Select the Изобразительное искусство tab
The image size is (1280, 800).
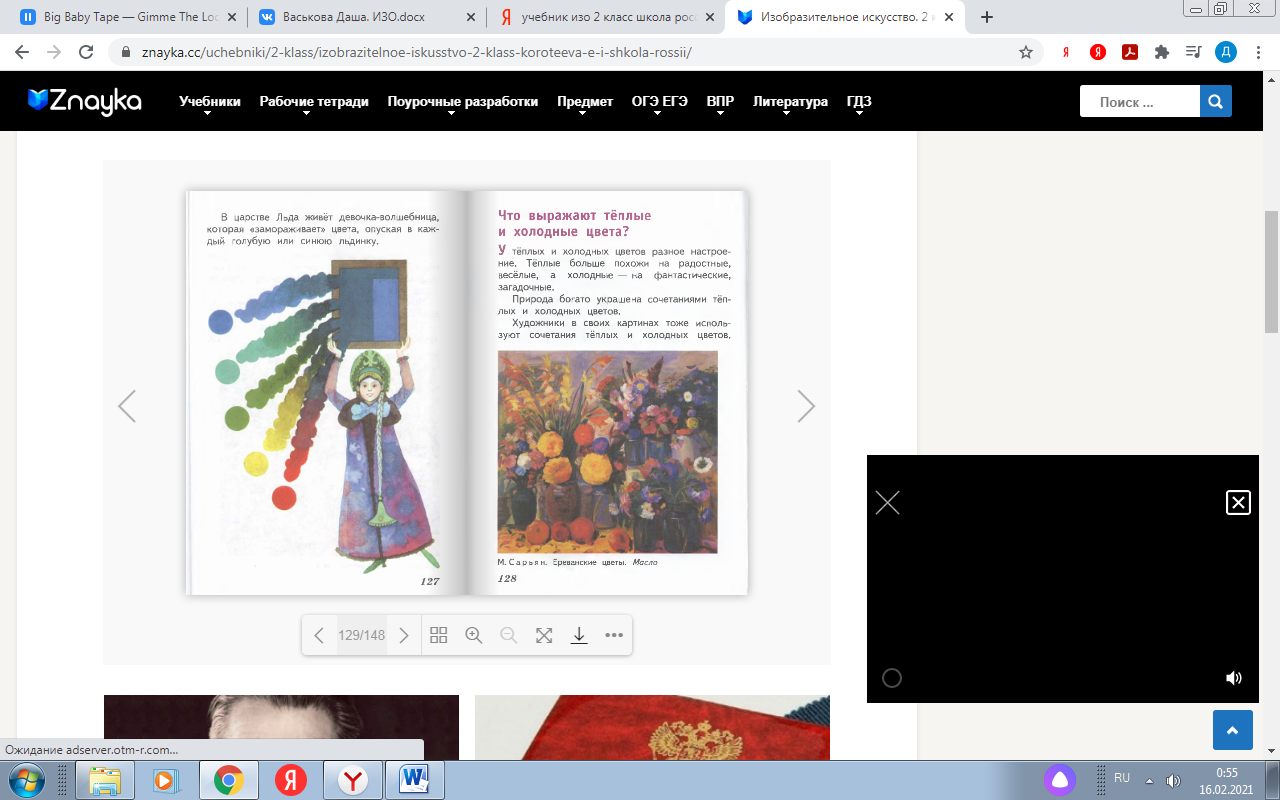(845, 17)
